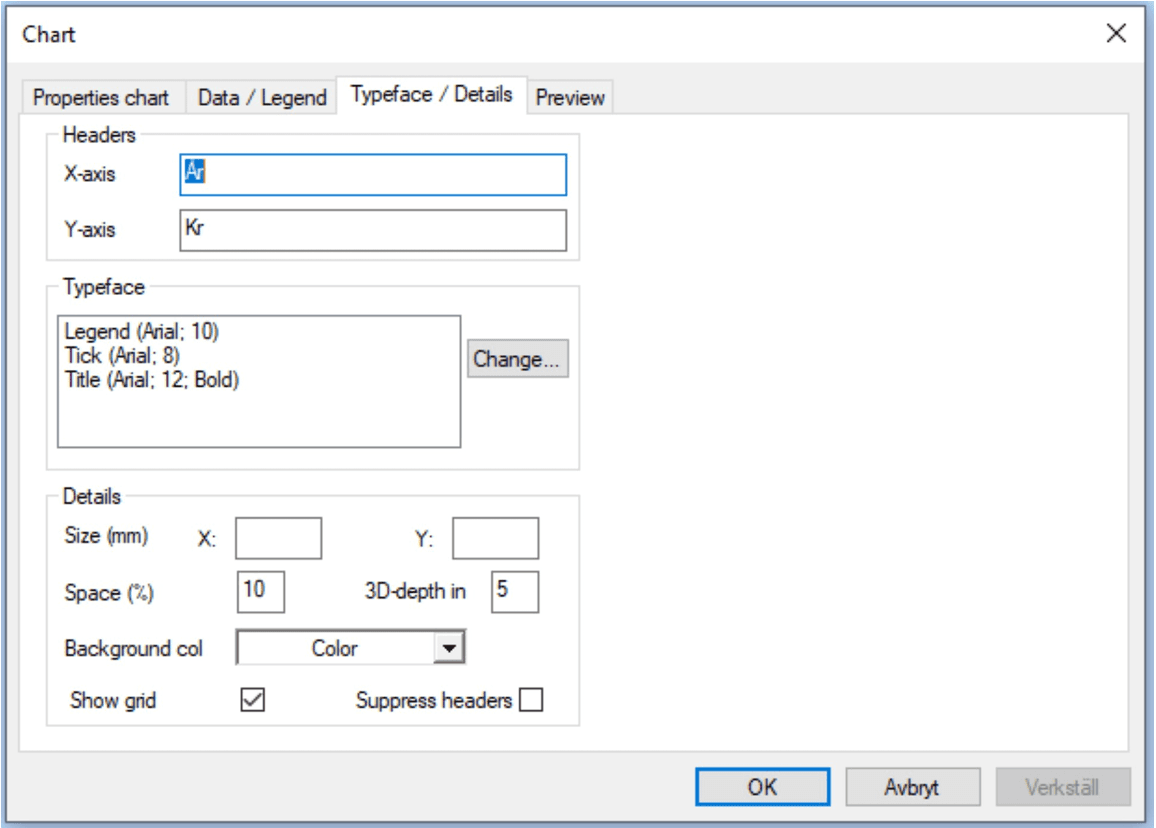Click the Change... typeface button

pos(518,359)
